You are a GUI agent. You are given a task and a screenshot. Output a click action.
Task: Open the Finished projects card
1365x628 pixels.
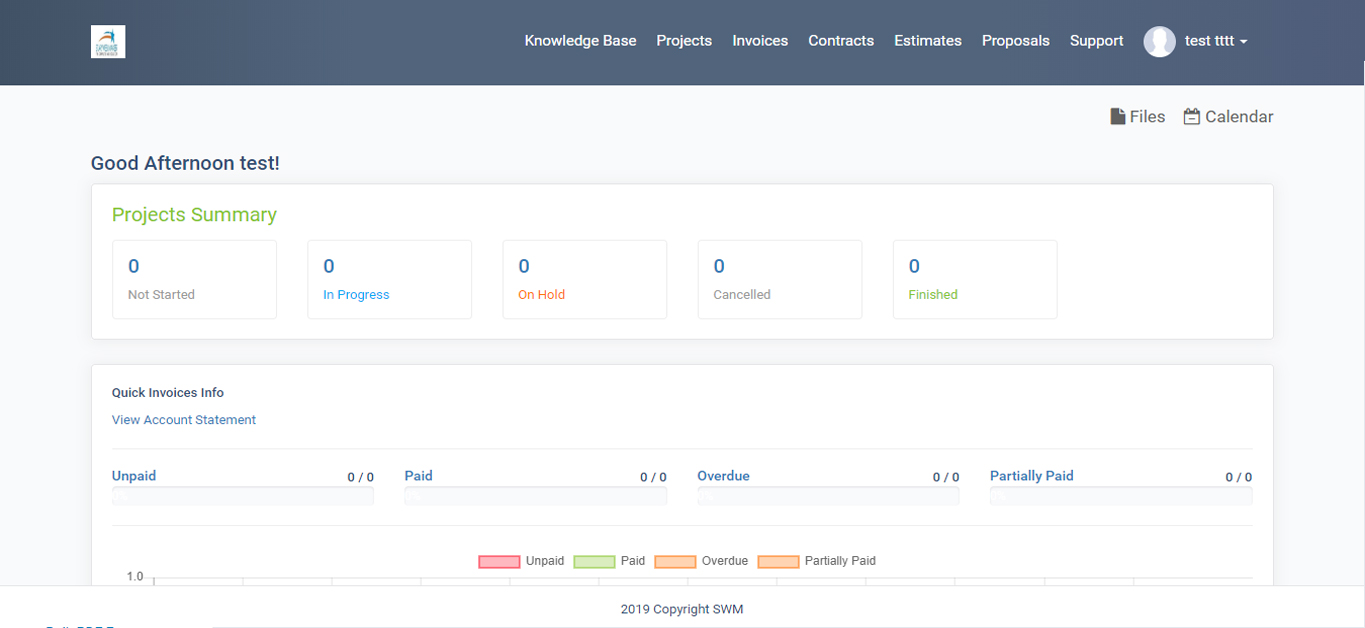[x=975, y=280]
